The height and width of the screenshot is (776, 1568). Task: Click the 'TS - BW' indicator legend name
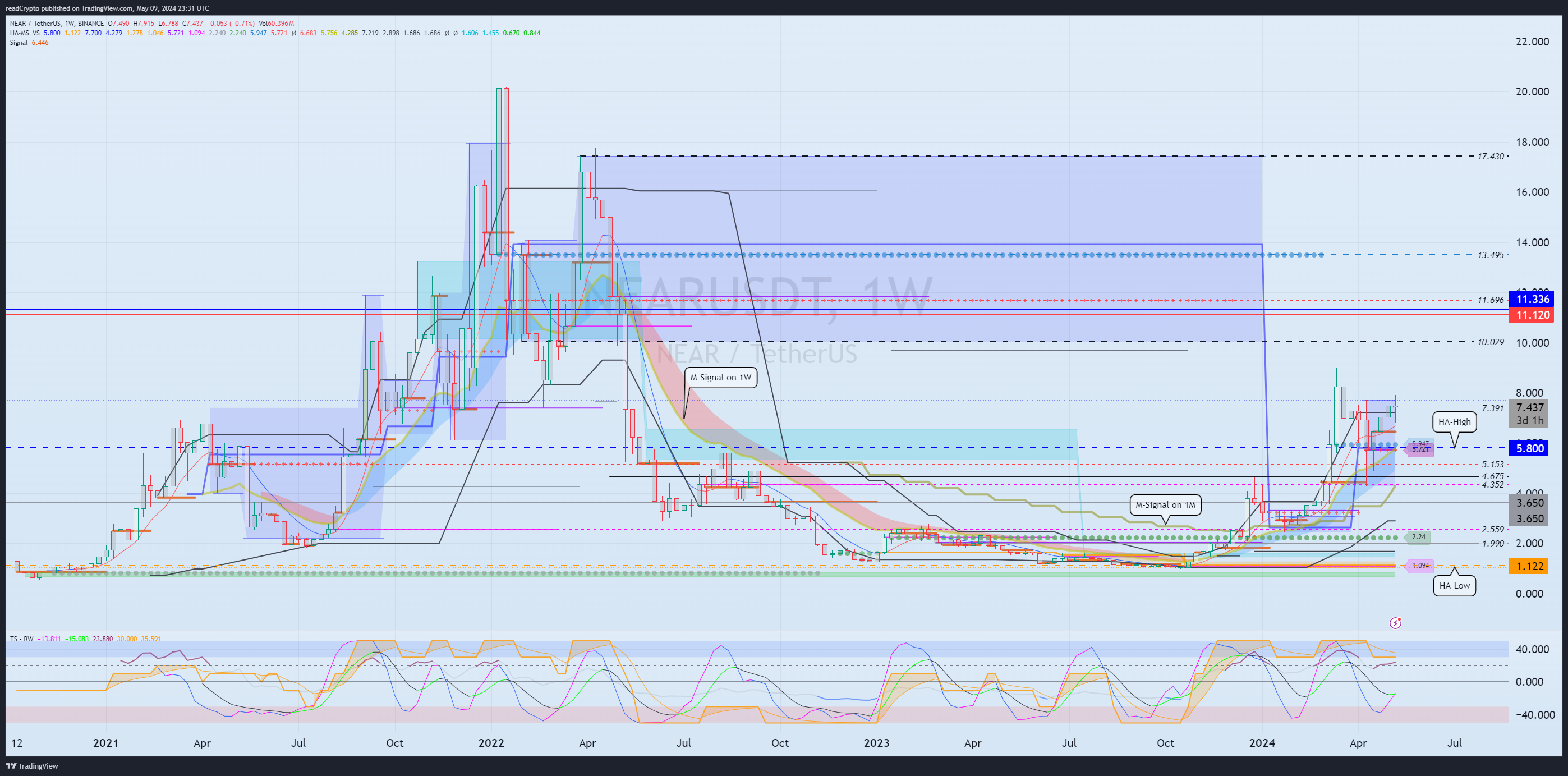coord(22,639)
